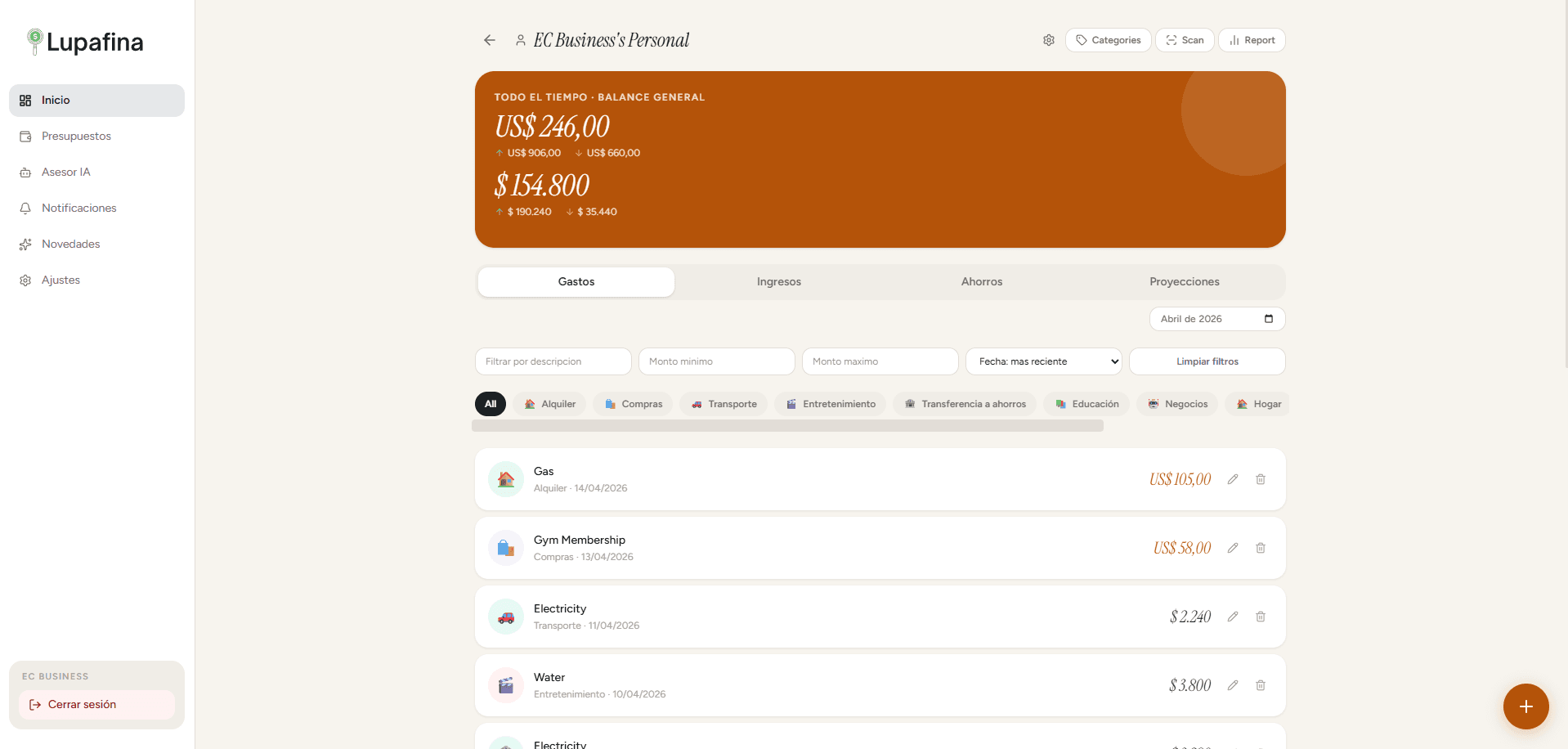
Task: Filter by Educación category
Action: point(1086,404)
